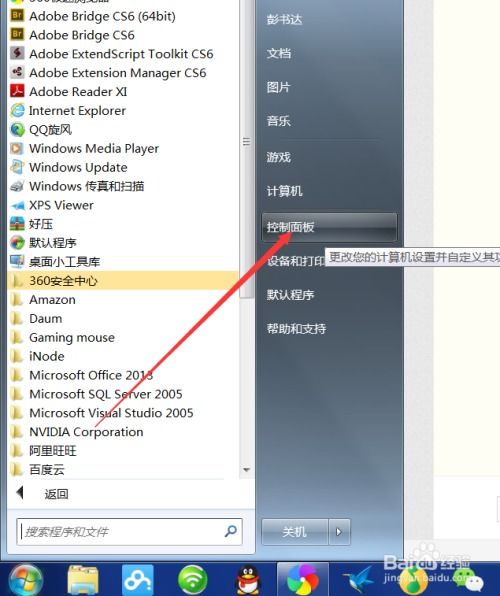Open Windows Explorer folder taskbar icon

tap(83, 580)
